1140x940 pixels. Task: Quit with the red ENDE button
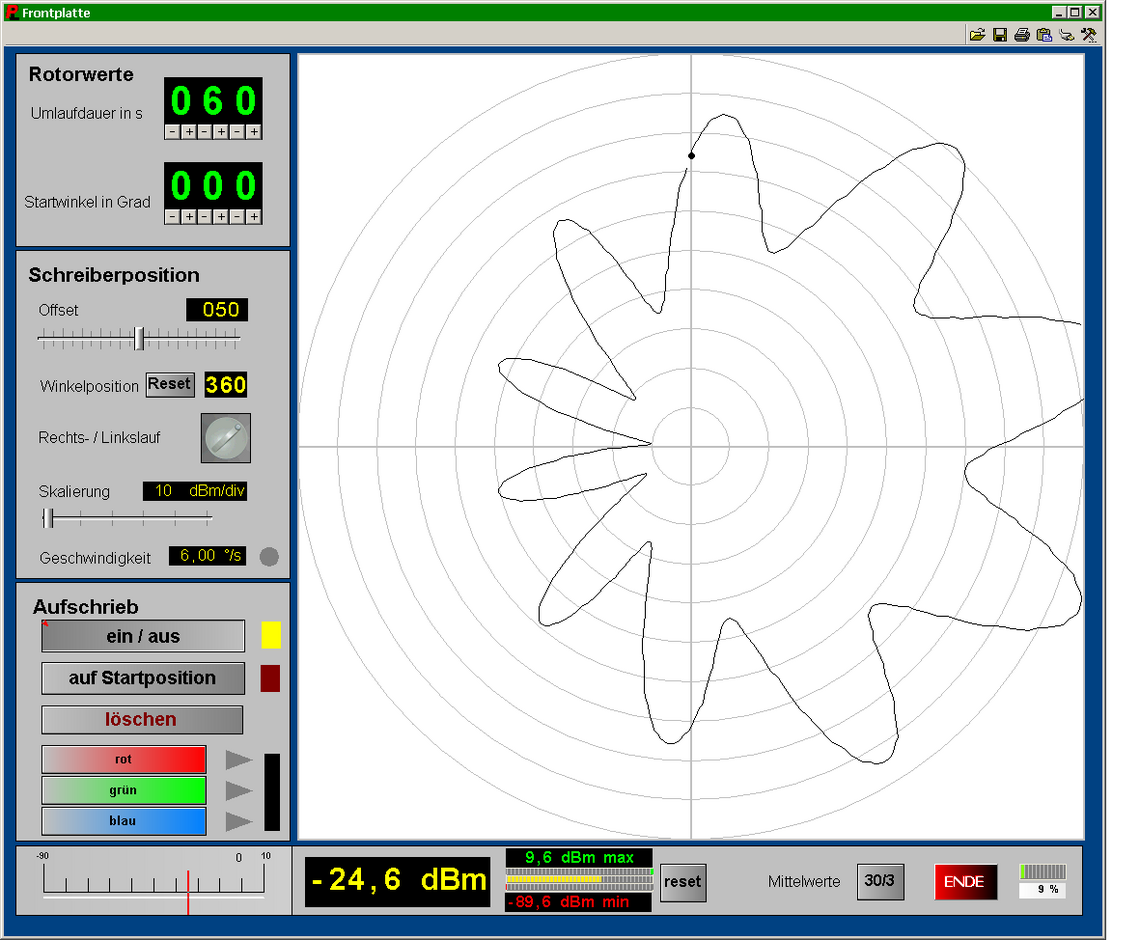coord(965,882)
